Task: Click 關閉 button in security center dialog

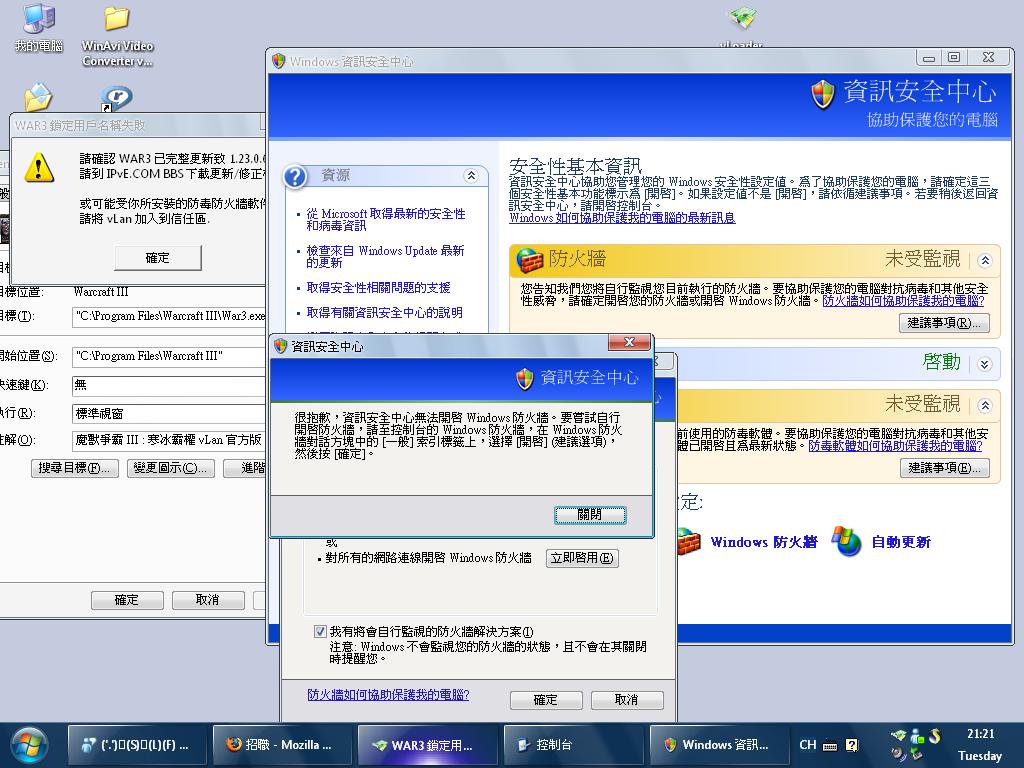Action: [590, 515]
